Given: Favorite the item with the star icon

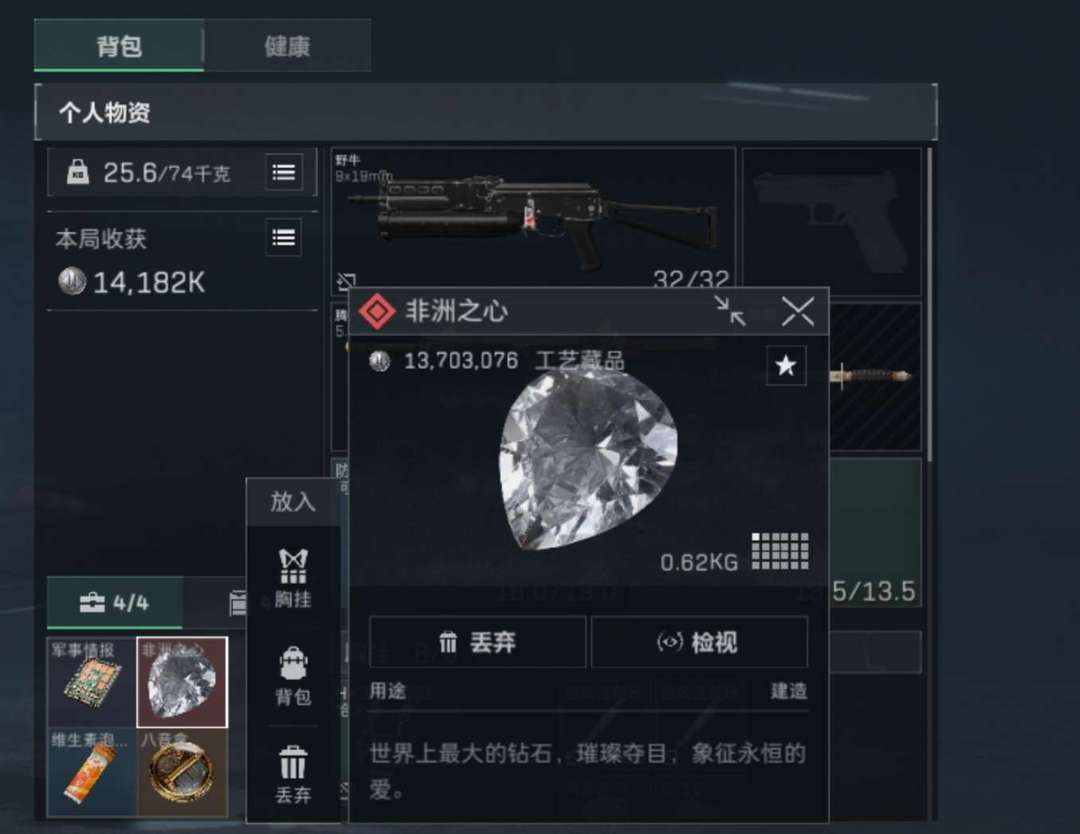Looking at the screenshot, I should [786, 365].
